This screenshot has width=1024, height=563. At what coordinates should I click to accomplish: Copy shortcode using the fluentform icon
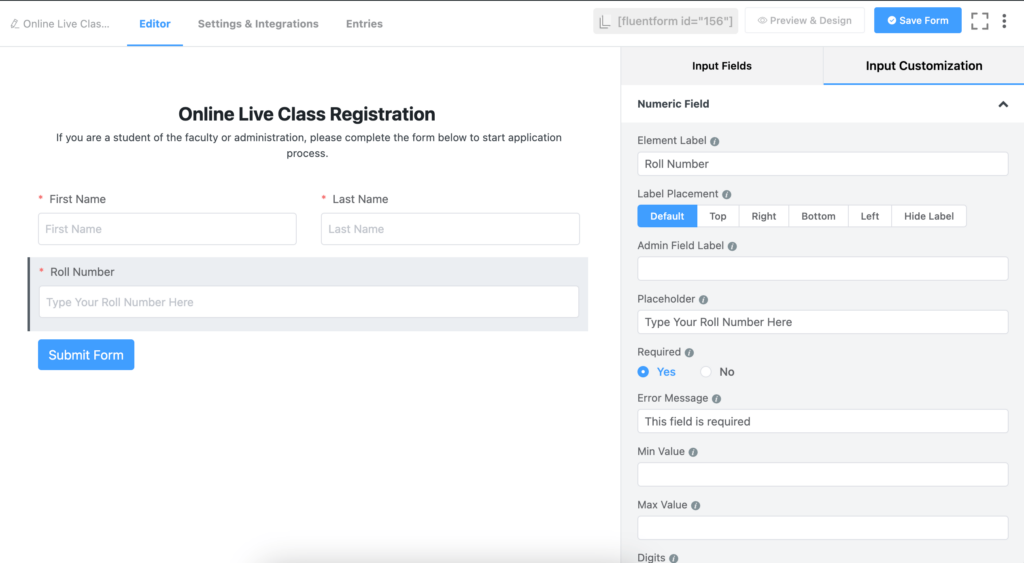(x=605, y=21)
